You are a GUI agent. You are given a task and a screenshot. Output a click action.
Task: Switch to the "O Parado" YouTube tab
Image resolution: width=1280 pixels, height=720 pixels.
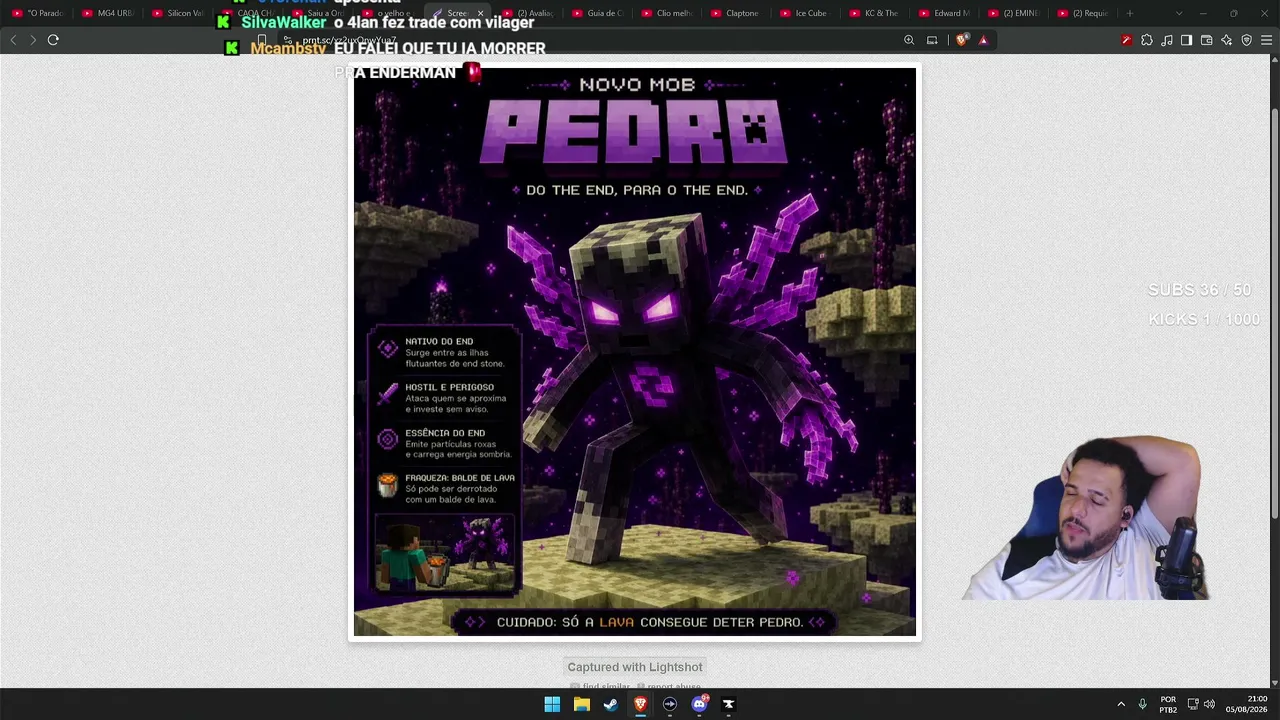coord(38,13)
